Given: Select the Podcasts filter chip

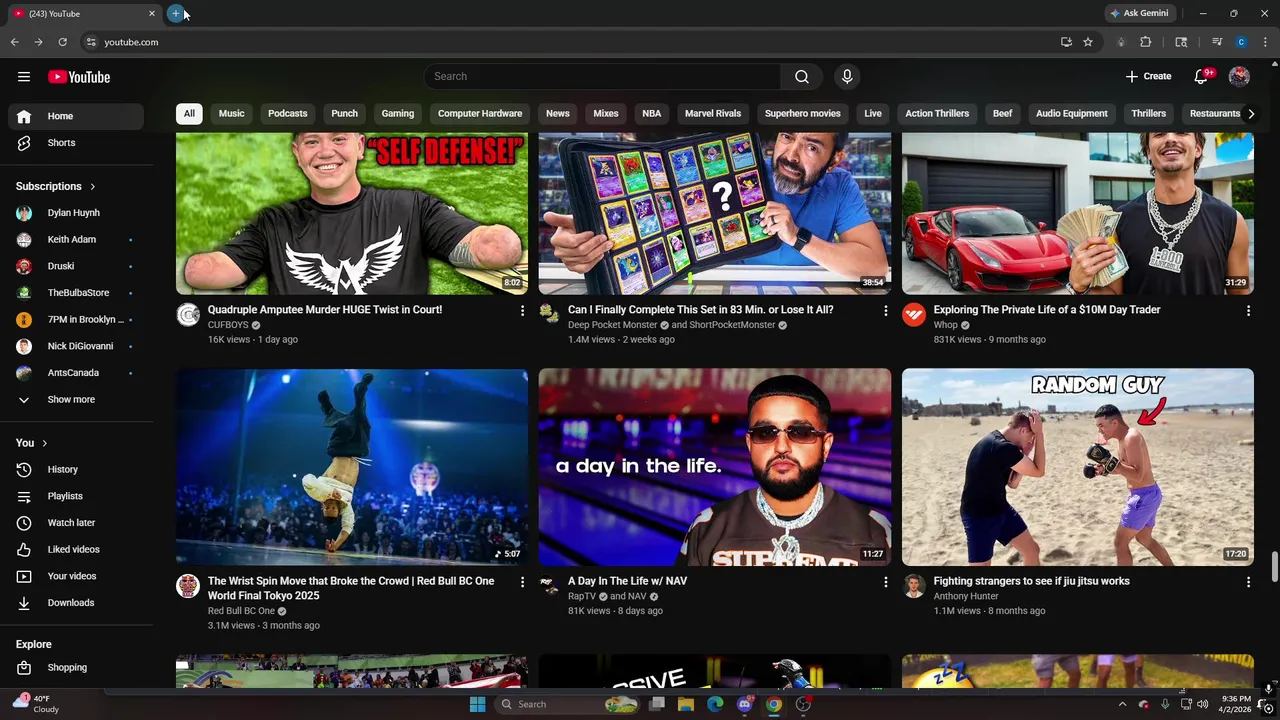Looking at the screenshot, I should click(288, 114).
